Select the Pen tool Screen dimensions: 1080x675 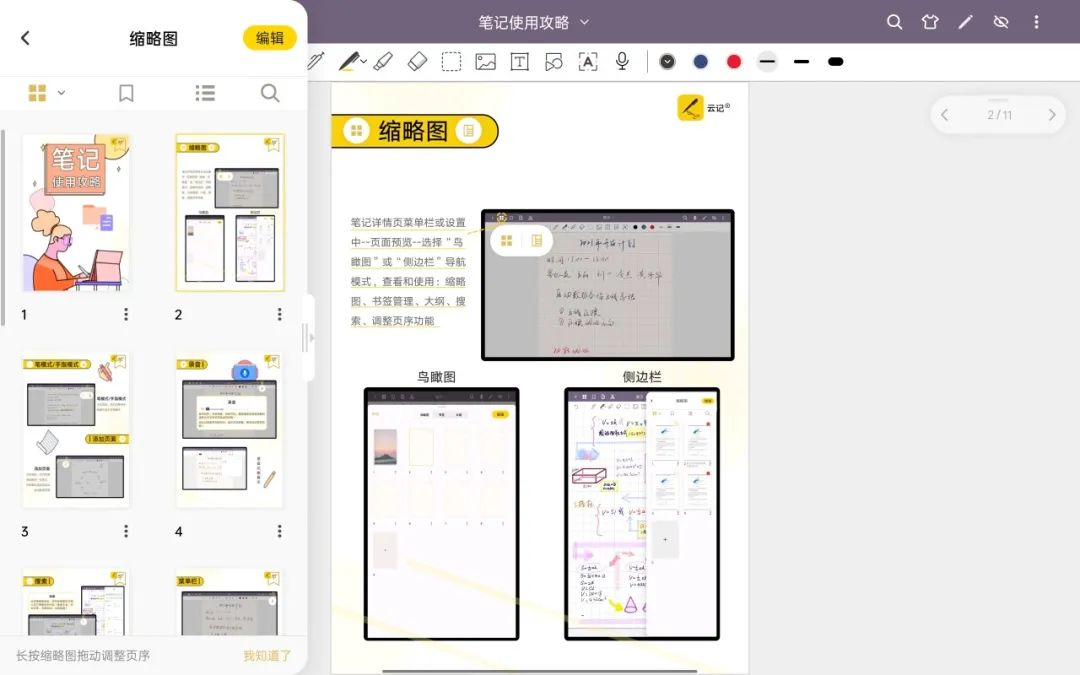click(315, 62)
